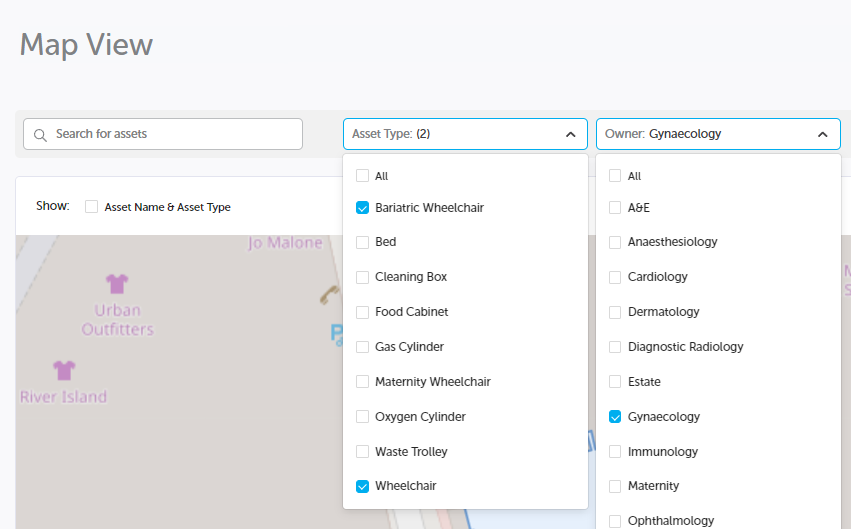Uncheck the Wheelchair asset type
The image size is (851, 529).
362,486
